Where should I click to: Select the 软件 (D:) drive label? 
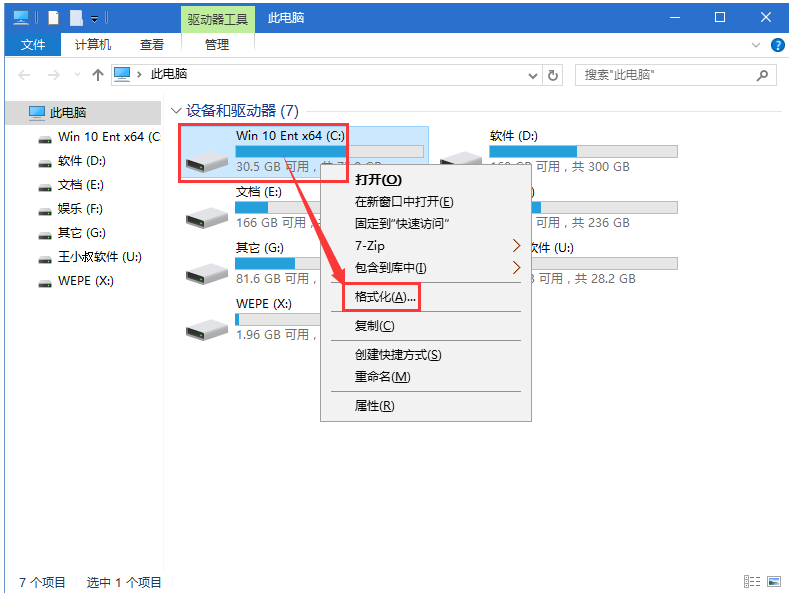(x=513, y=136)
